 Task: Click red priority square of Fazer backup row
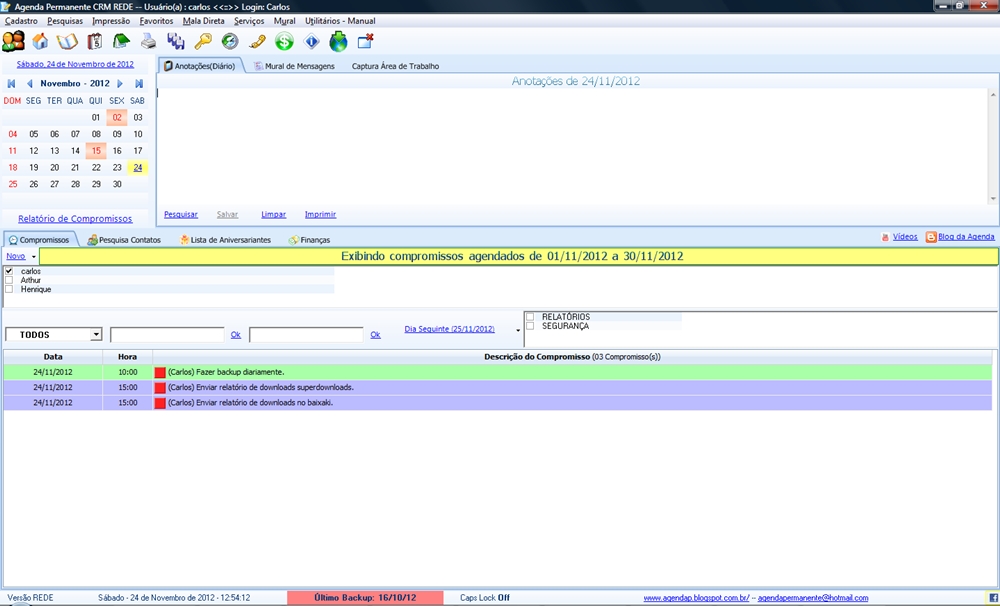tap(160, 373)
